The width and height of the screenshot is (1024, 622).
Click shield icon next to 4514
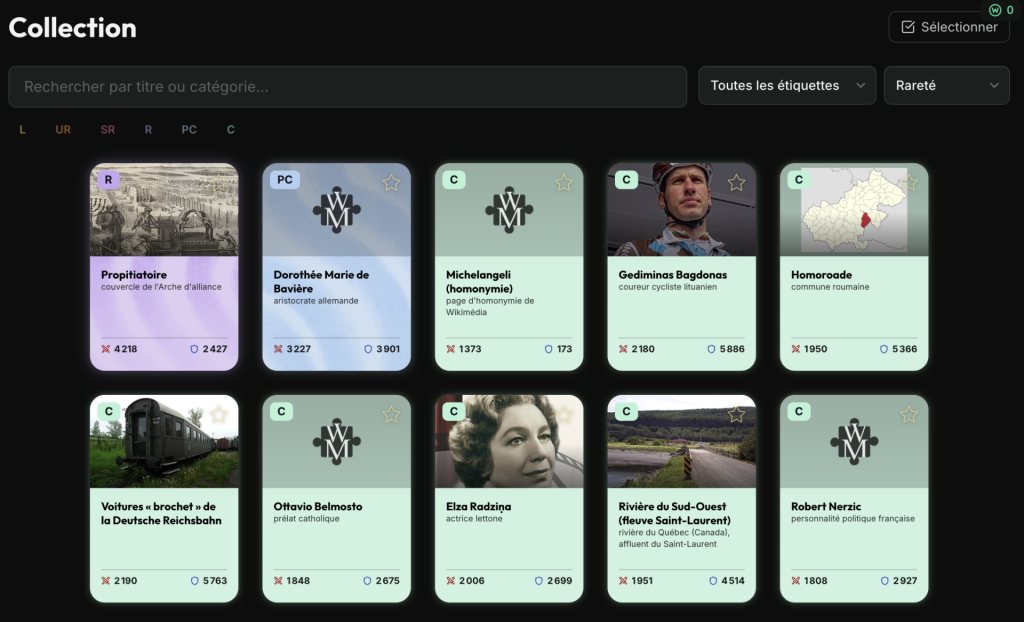[x=713, y=581]
